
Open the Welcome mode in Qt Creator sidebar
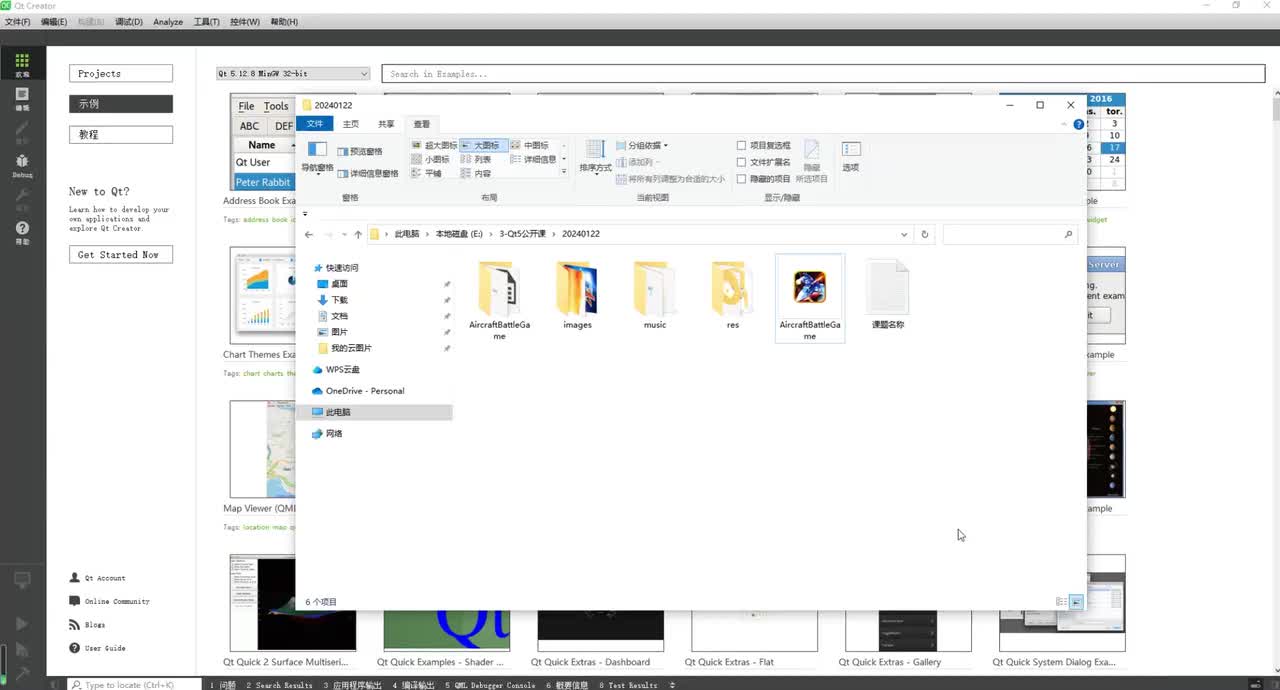click(x=22, y=65)
